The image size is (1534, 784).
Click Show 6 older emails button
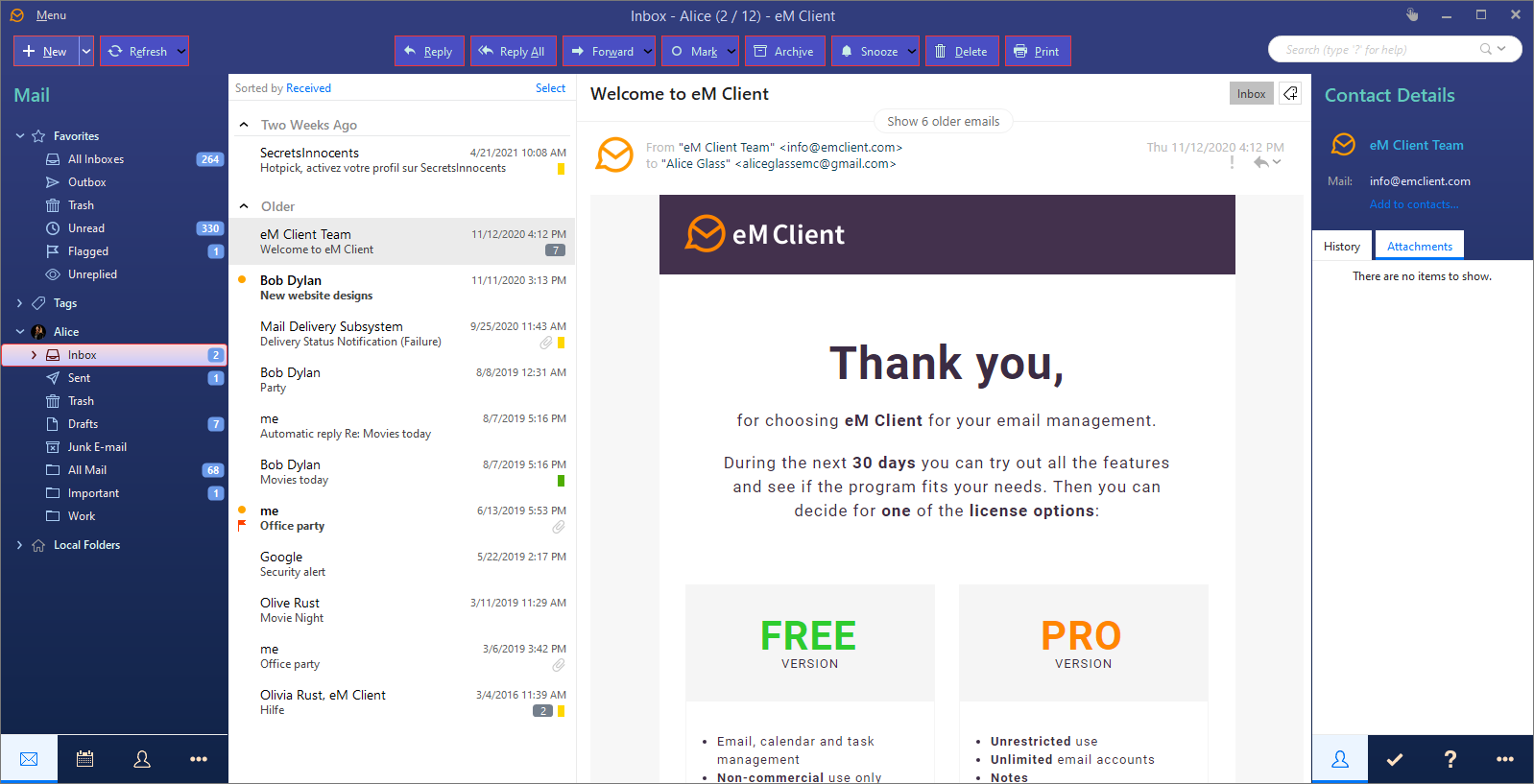[x=943, y=122]
